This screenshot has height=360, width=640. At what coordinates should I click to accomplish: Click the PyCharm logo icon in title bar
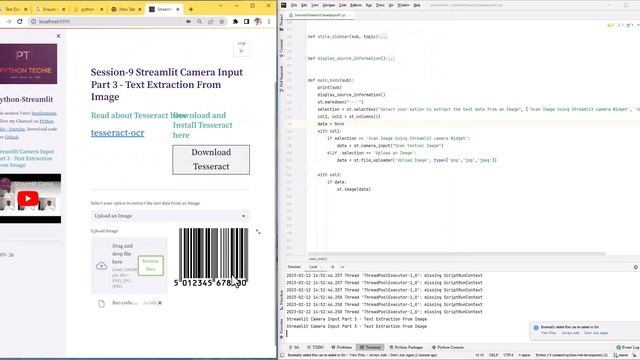tap(284, 5)
